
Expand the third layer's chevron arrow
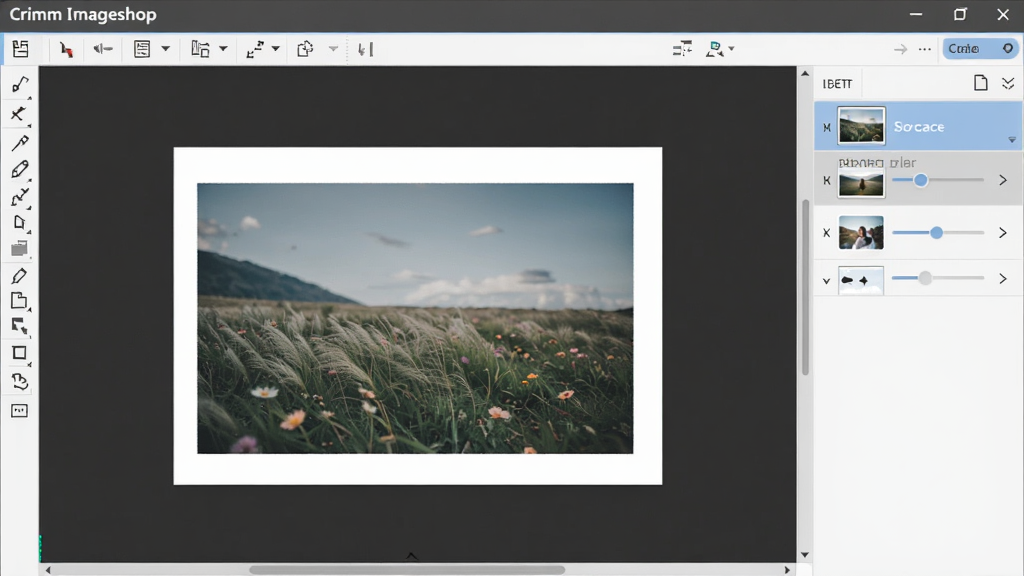(1003, 232)
